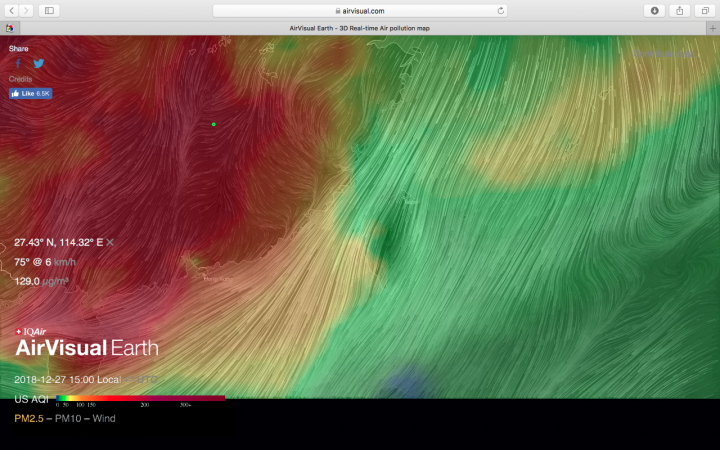Open the Safari downloads button

point(654,11)
